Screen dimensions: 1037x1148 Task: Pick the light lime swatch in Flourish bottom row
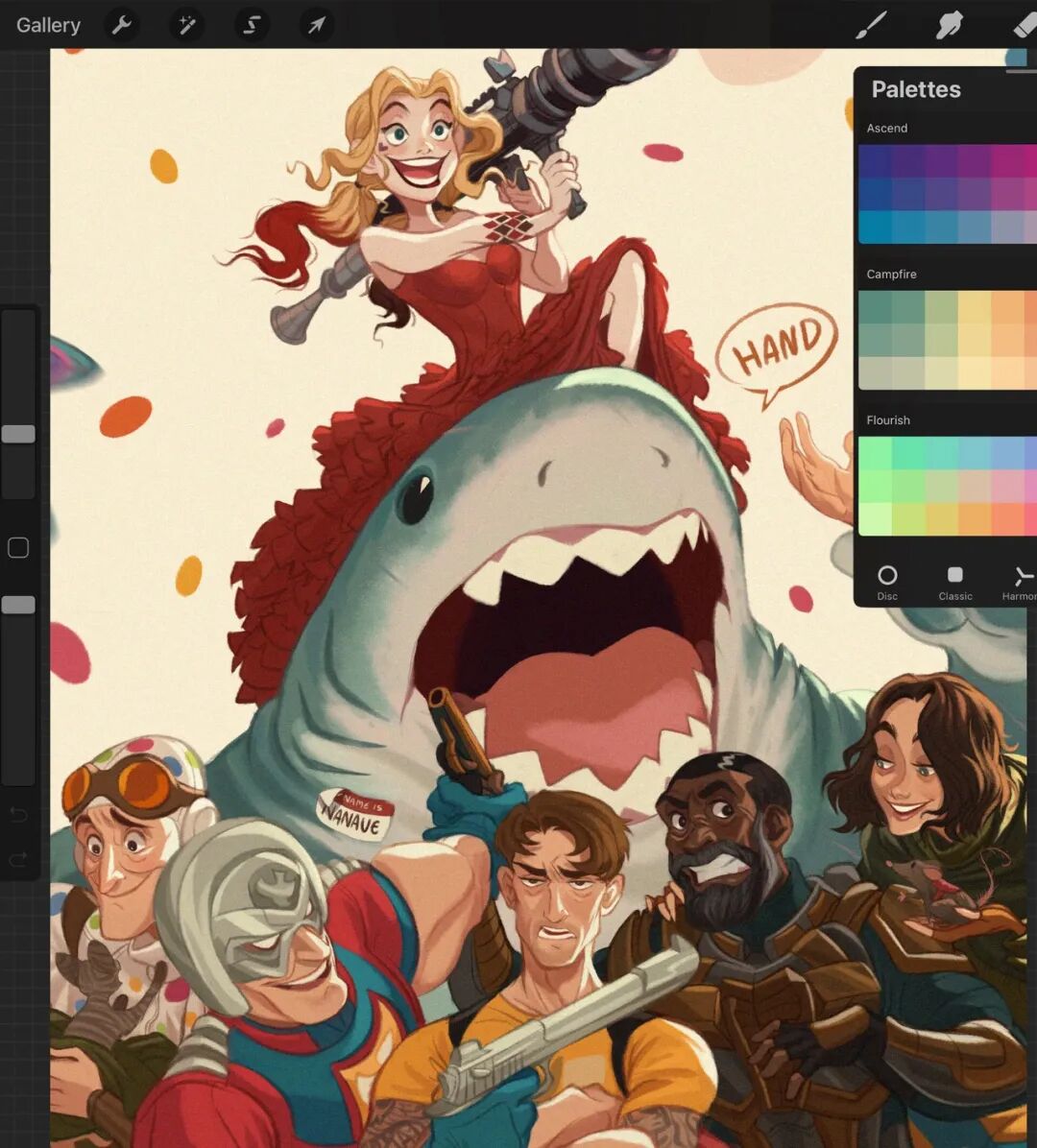point(875,519)
